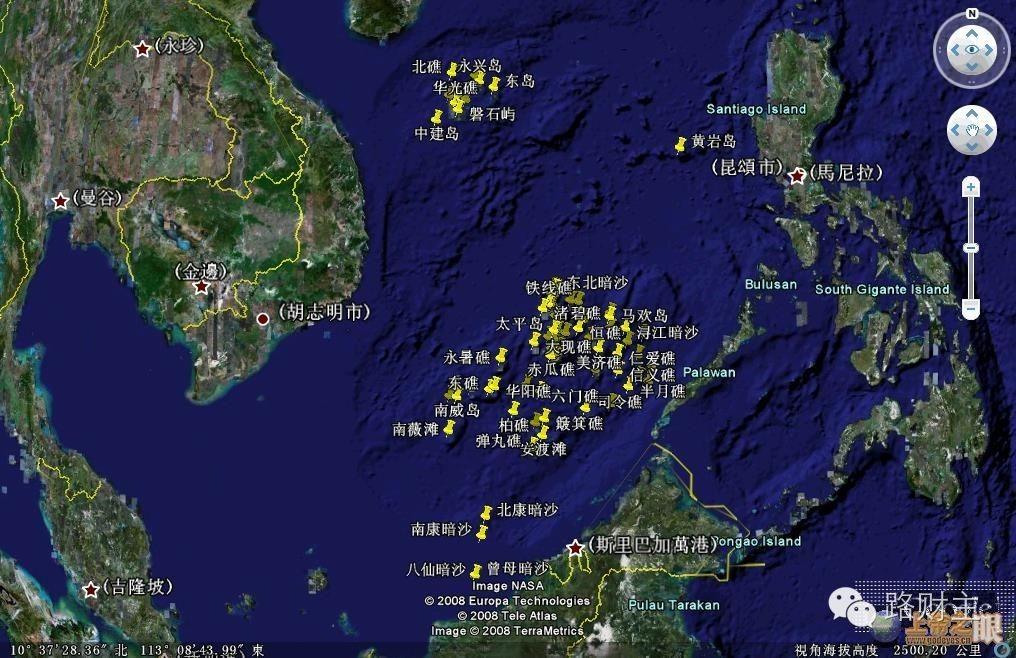This screenshot has width=1016, height=658.
Task: Click the Pulau Tarakan label
Action: (674, 605)
